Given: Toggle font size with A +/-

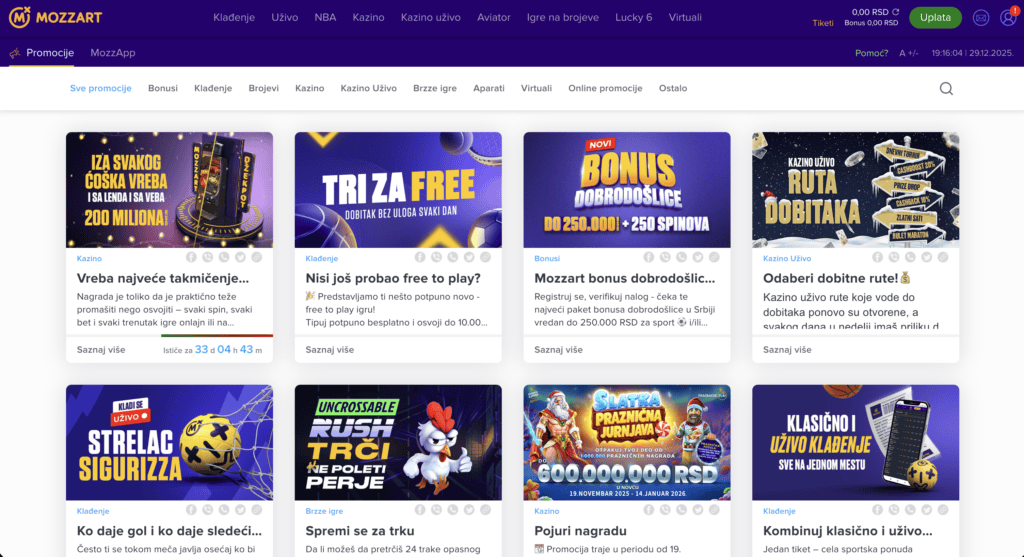Looking at the screenshot, I should [x=908, y=53].
